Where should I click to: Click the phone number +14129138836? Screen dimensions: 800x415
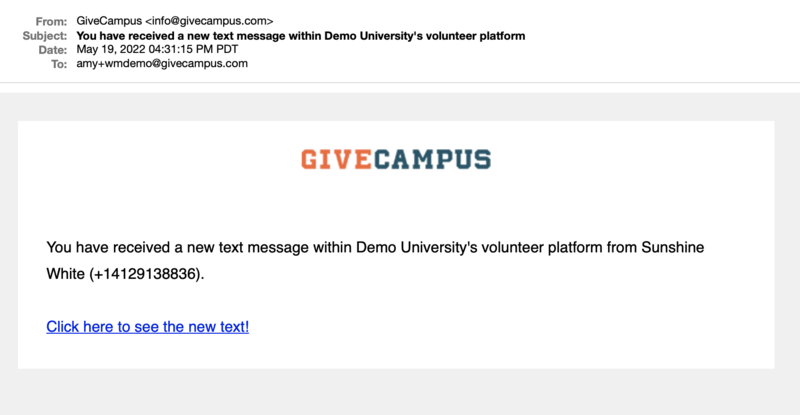click(145, 274)
